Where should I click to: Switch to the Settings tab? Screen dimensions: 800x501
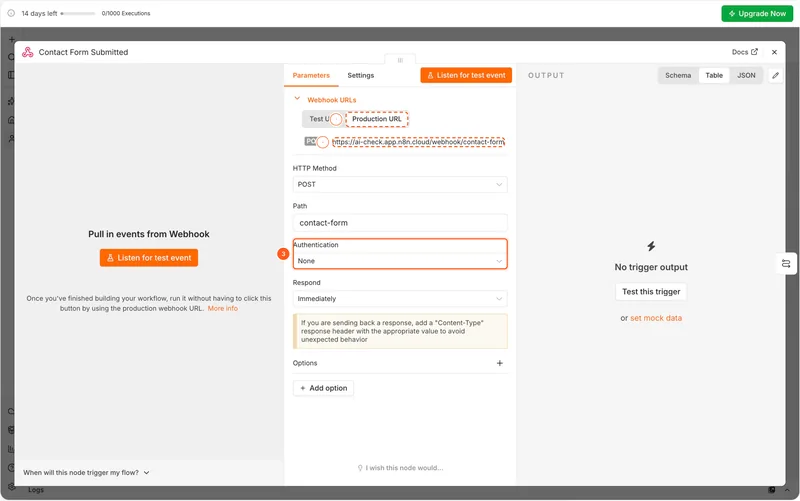[x=361, y=76]
